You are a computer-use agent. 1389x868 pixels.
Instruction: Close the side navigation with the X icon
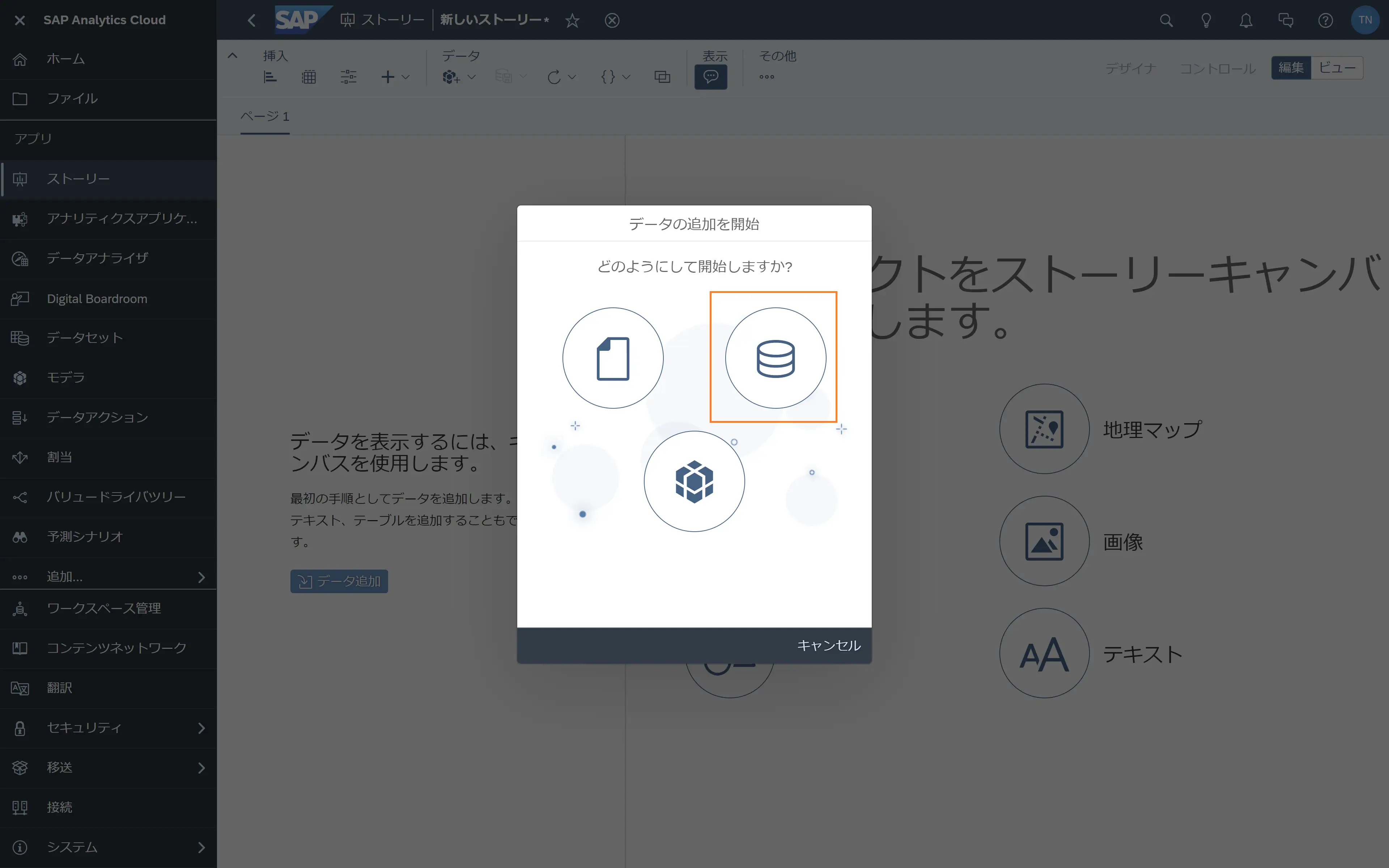point(20,20)
